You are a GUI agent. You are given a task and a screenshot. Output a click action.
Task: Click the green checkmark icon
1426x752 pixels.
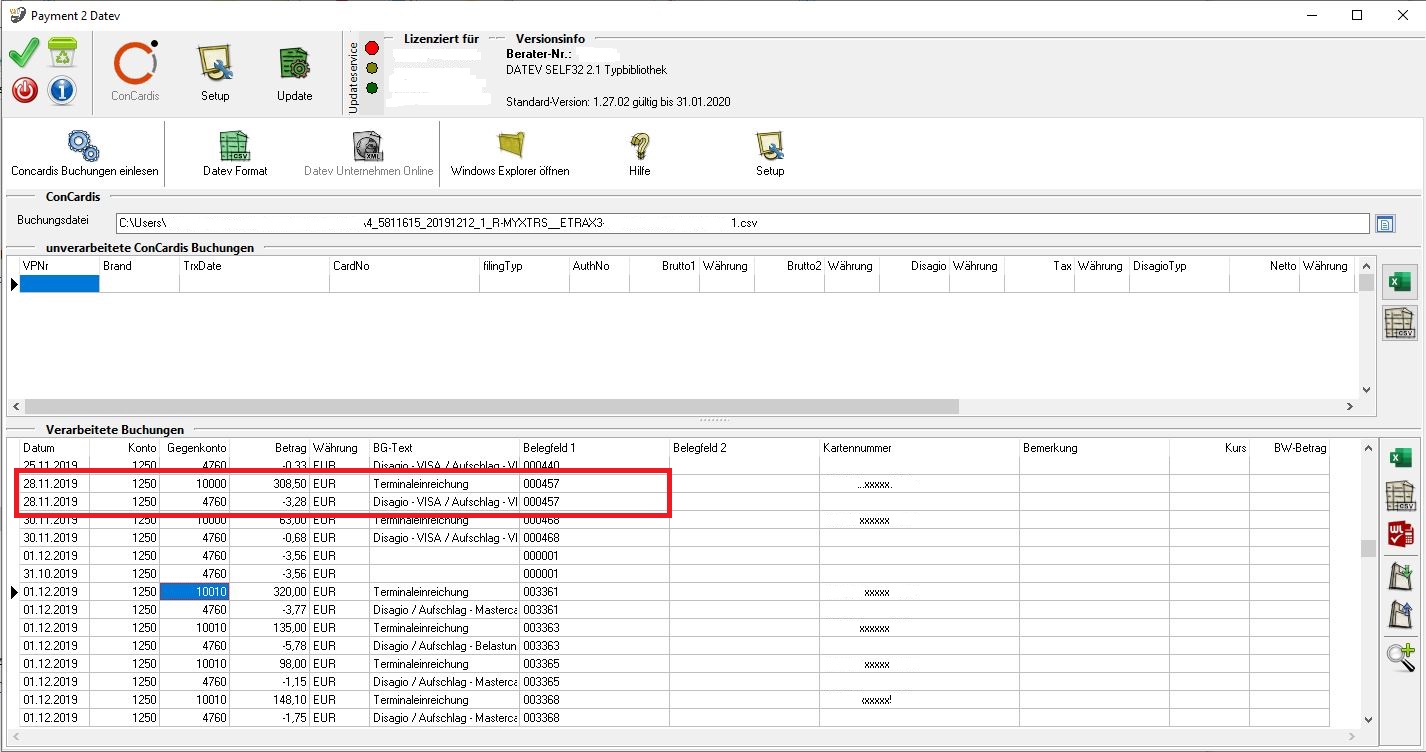click(x=24, y=53)
